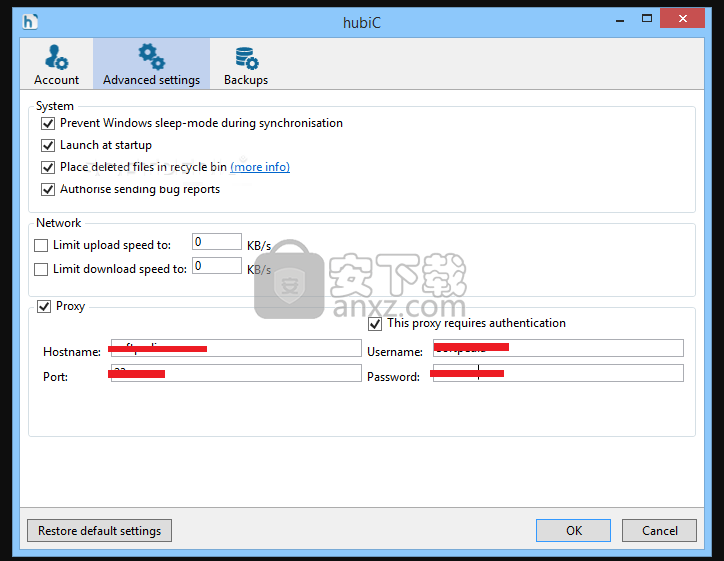Toggle This proxy requires authentication

[375, 324]
